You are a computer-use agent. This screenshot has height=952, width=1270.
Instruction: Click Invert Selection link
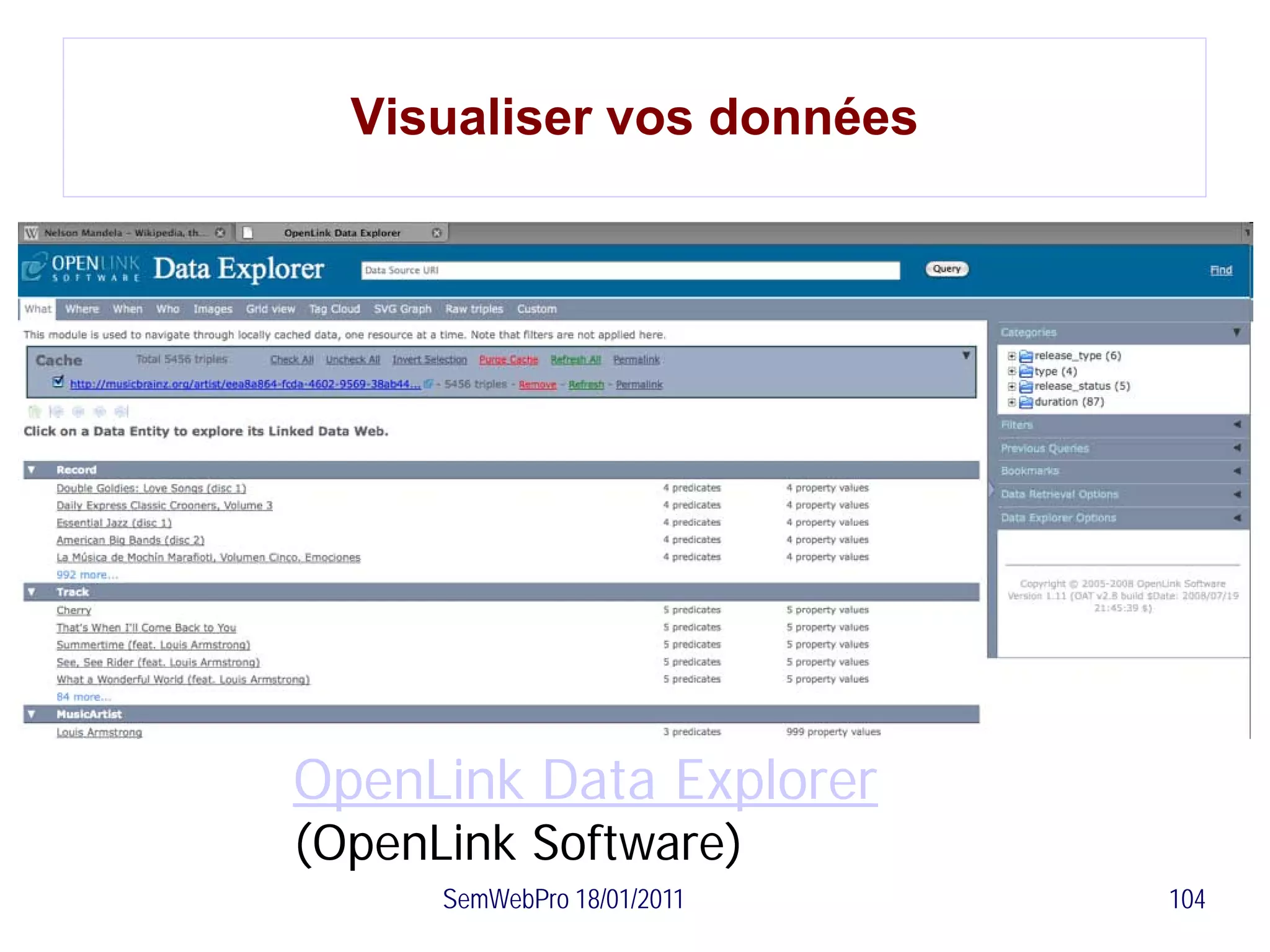(429, 359)
